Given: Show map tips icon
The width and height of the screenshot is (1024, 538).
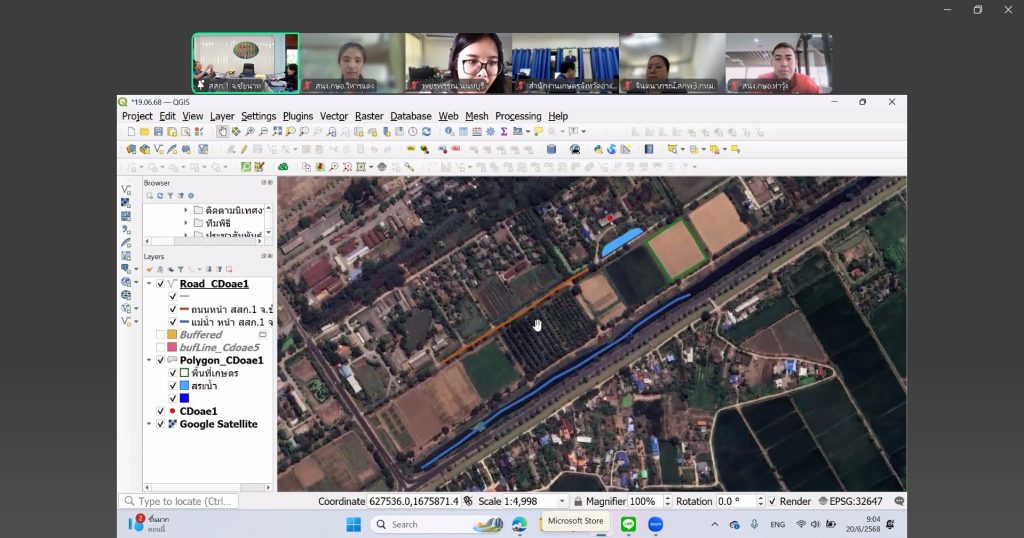Looking at the screenshot, I should tap(538, 132).
